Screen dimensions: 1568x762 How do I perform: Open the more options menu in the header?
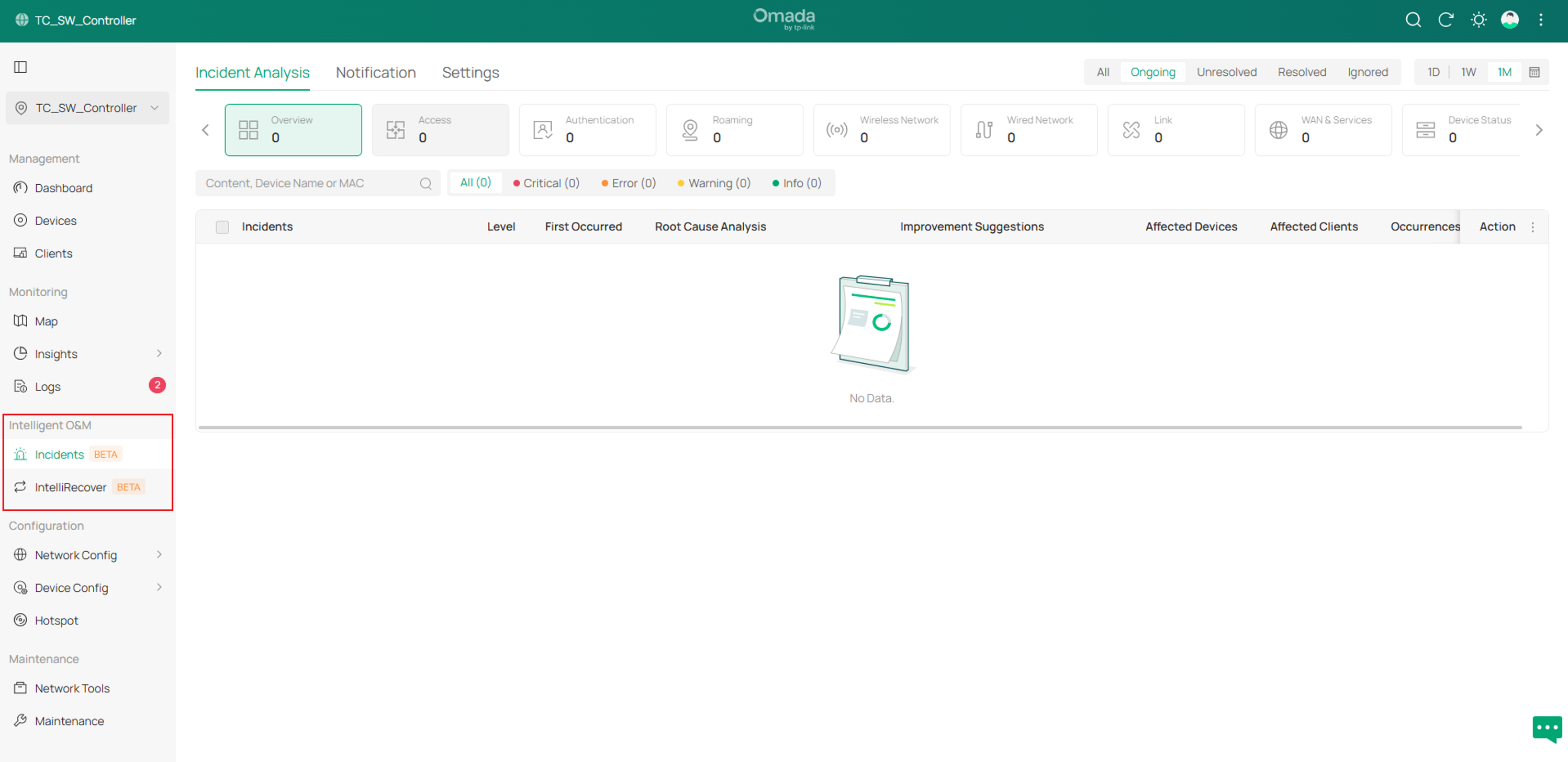1541,20
